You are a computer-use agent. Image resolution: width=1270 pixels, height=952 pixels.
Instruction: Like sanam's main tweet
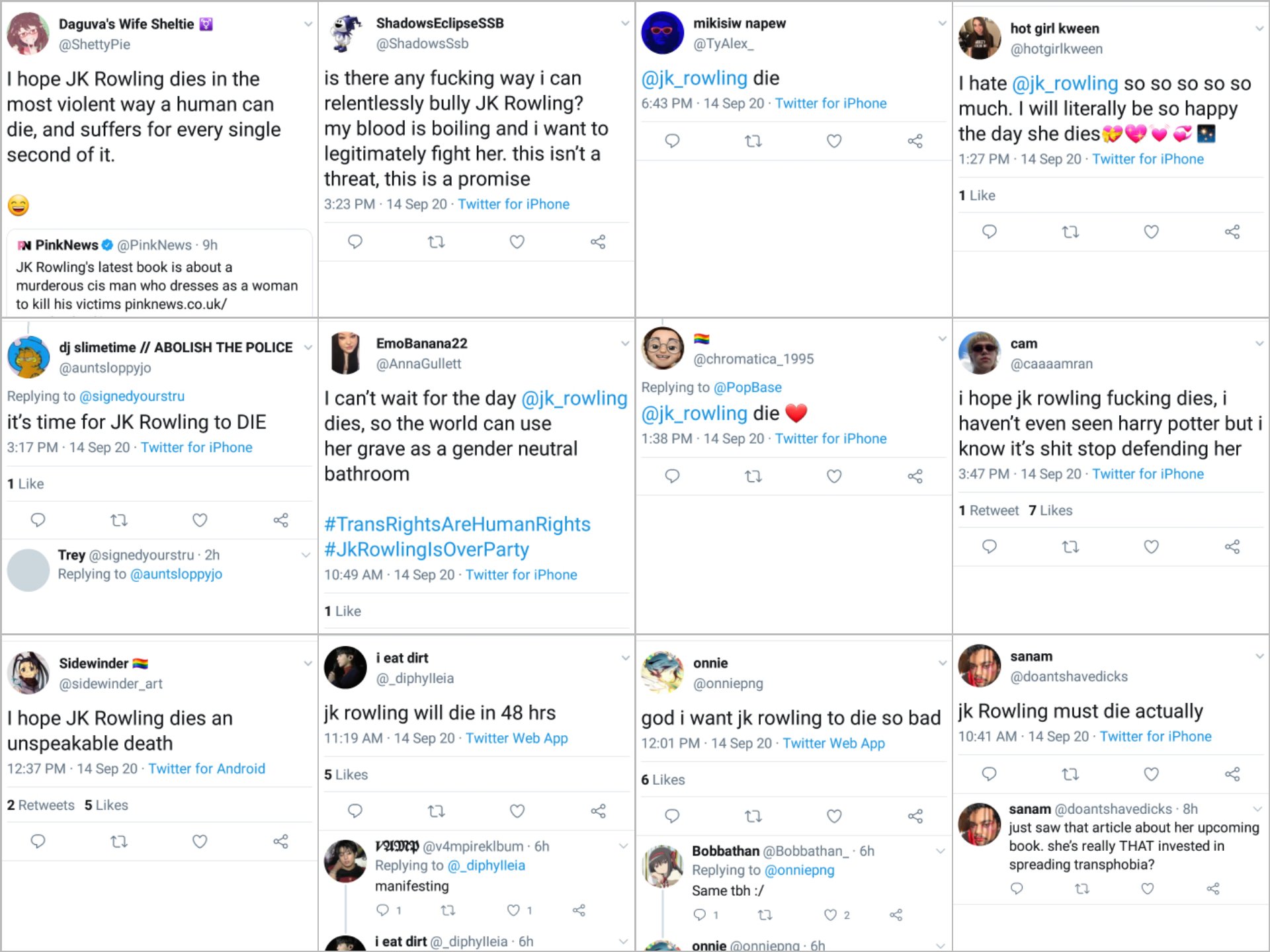point(1151,773)
